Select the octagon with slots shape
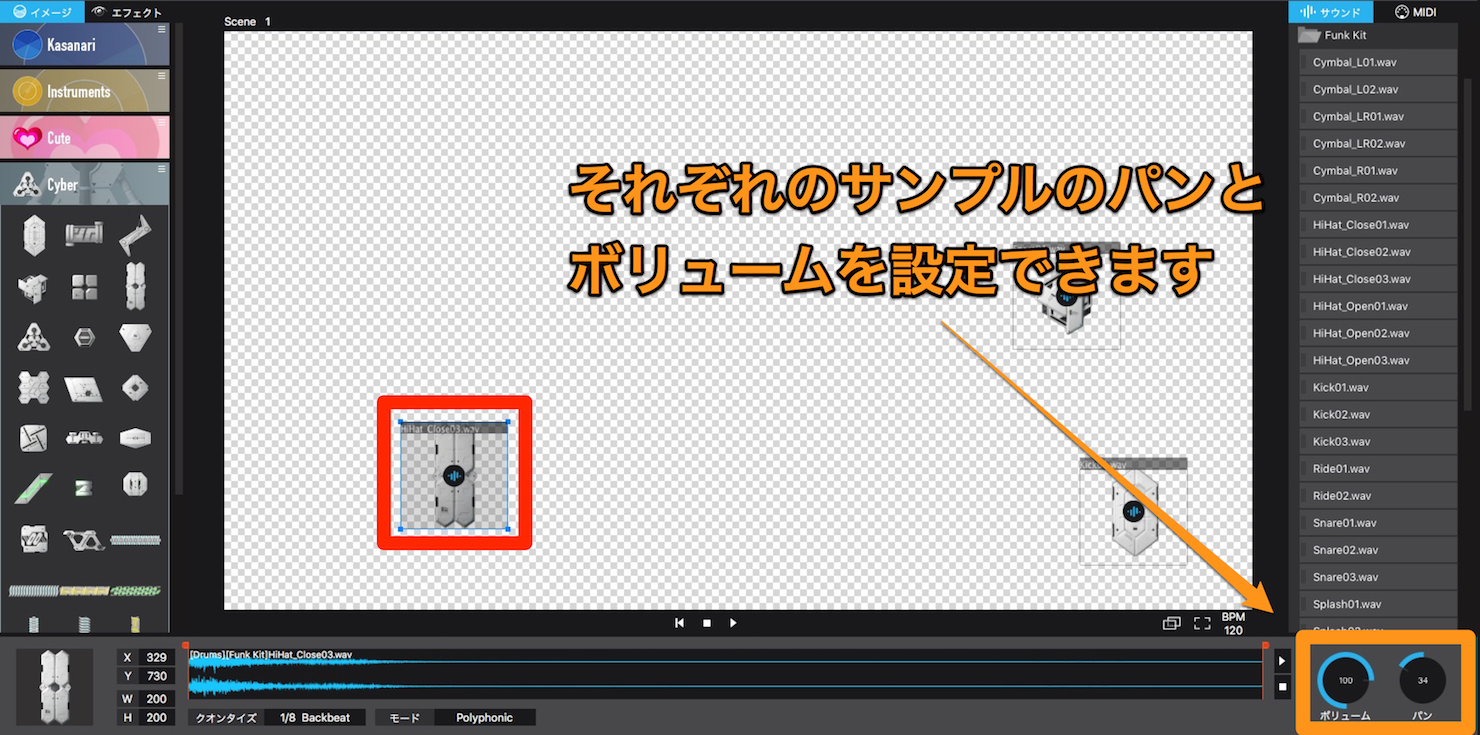 135,485
